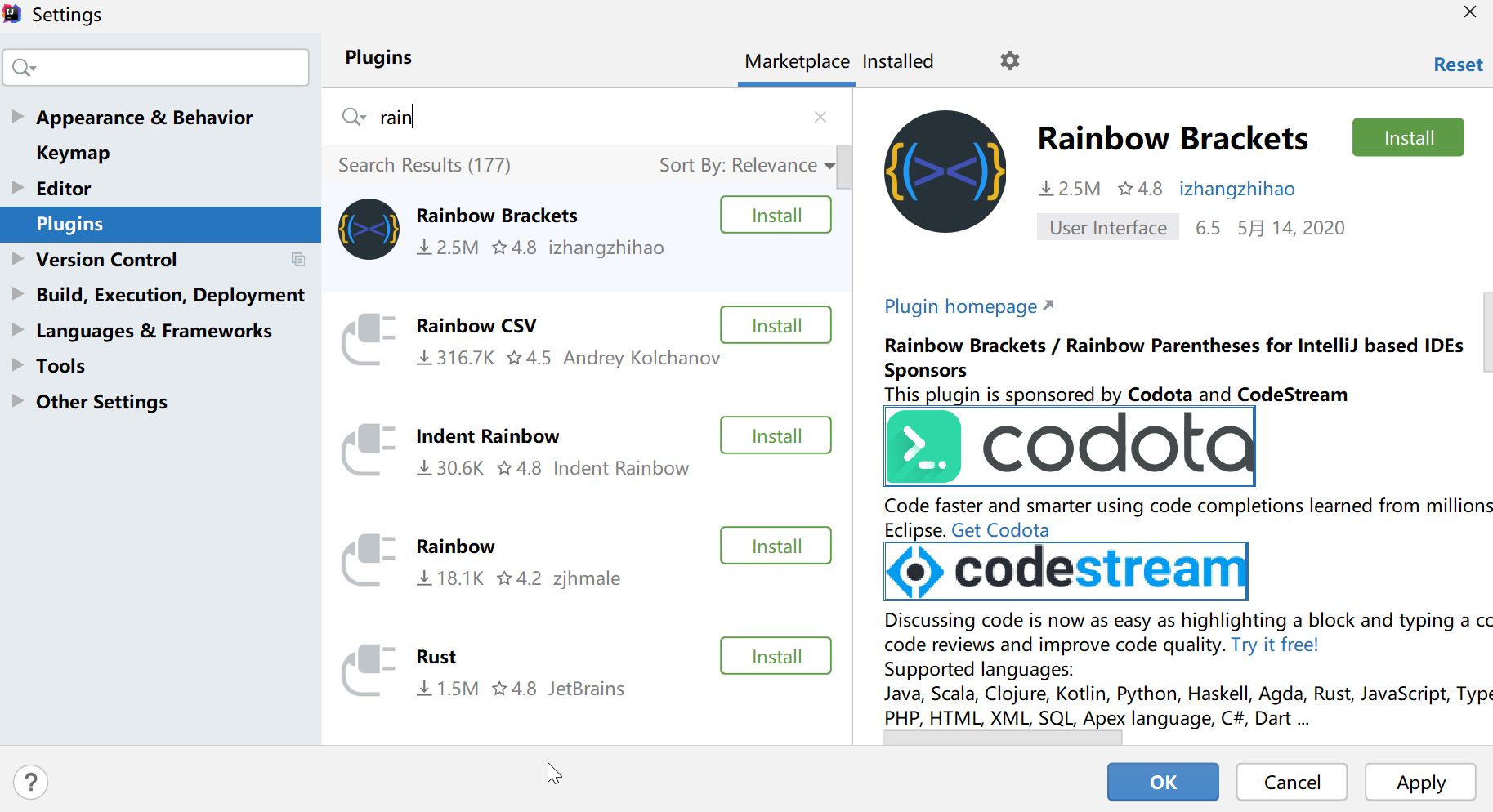Click the Cancel button

1292,782
